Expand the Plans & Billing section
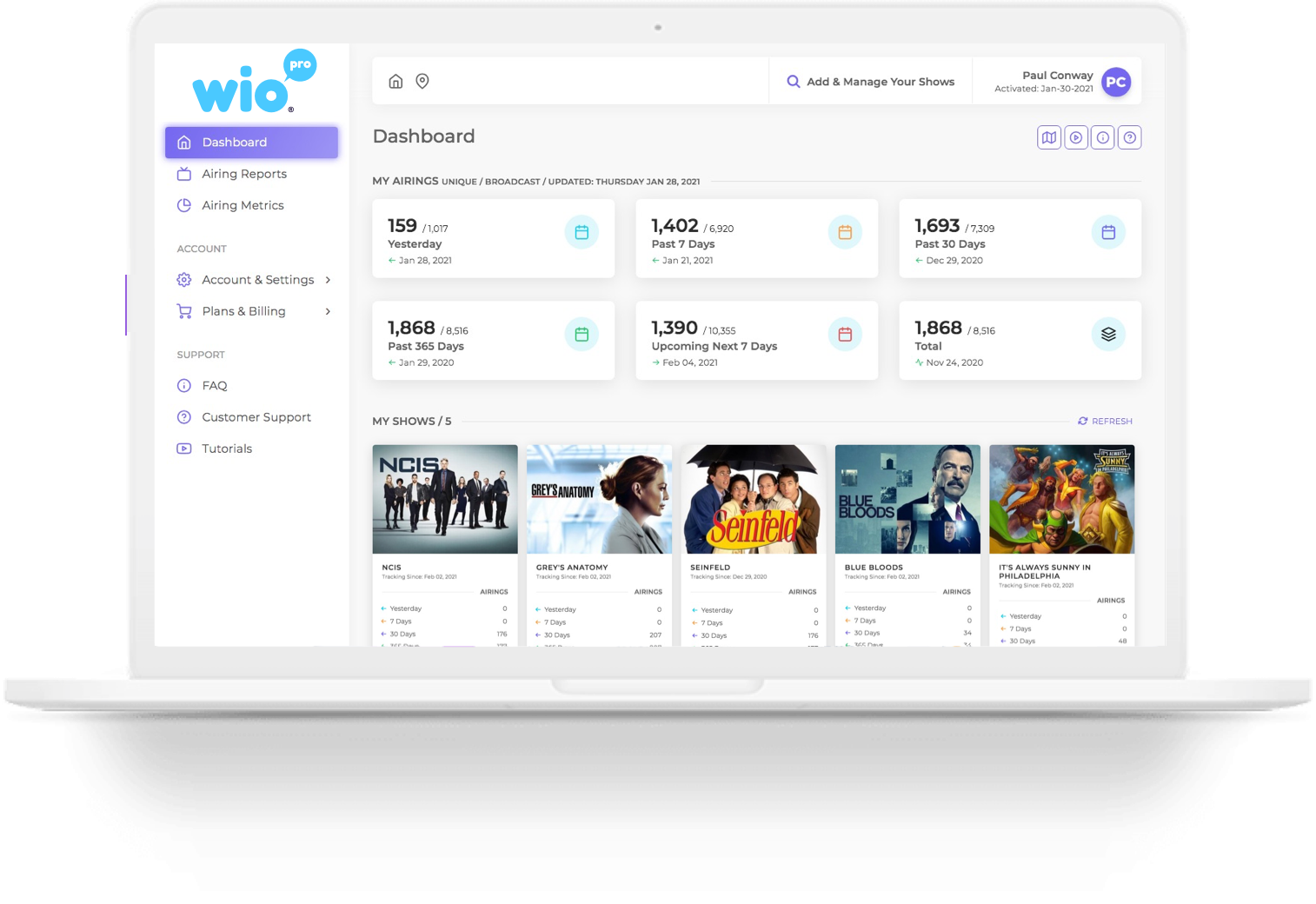 [x=243, y=310]
